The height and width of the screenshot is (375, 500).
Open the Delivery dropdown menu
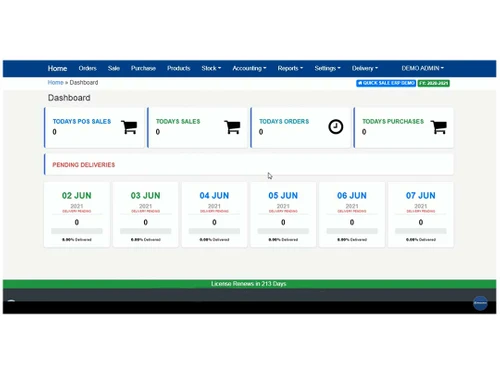(x=365, y=68)
